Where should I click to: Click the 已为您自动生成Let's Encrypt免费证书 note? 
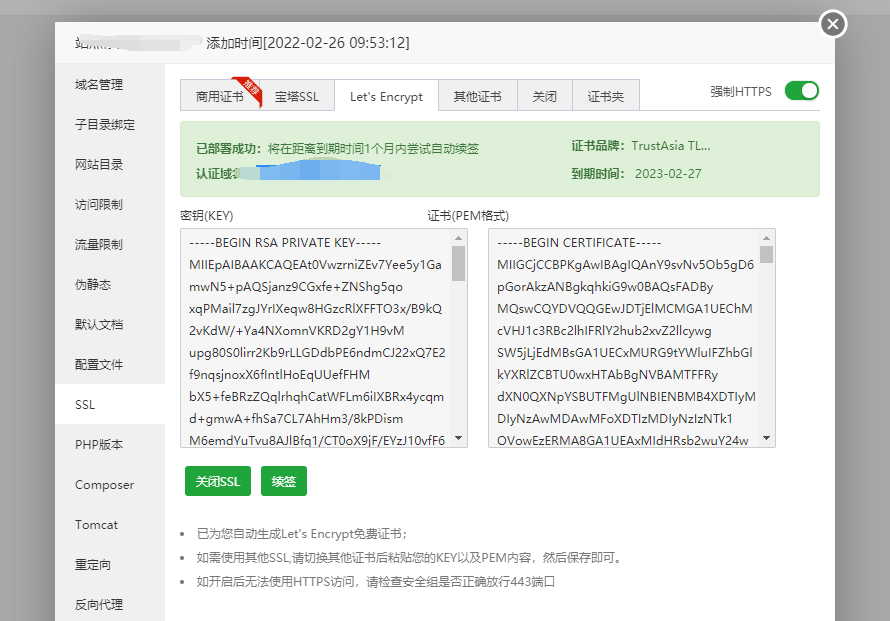click(301, 534)
